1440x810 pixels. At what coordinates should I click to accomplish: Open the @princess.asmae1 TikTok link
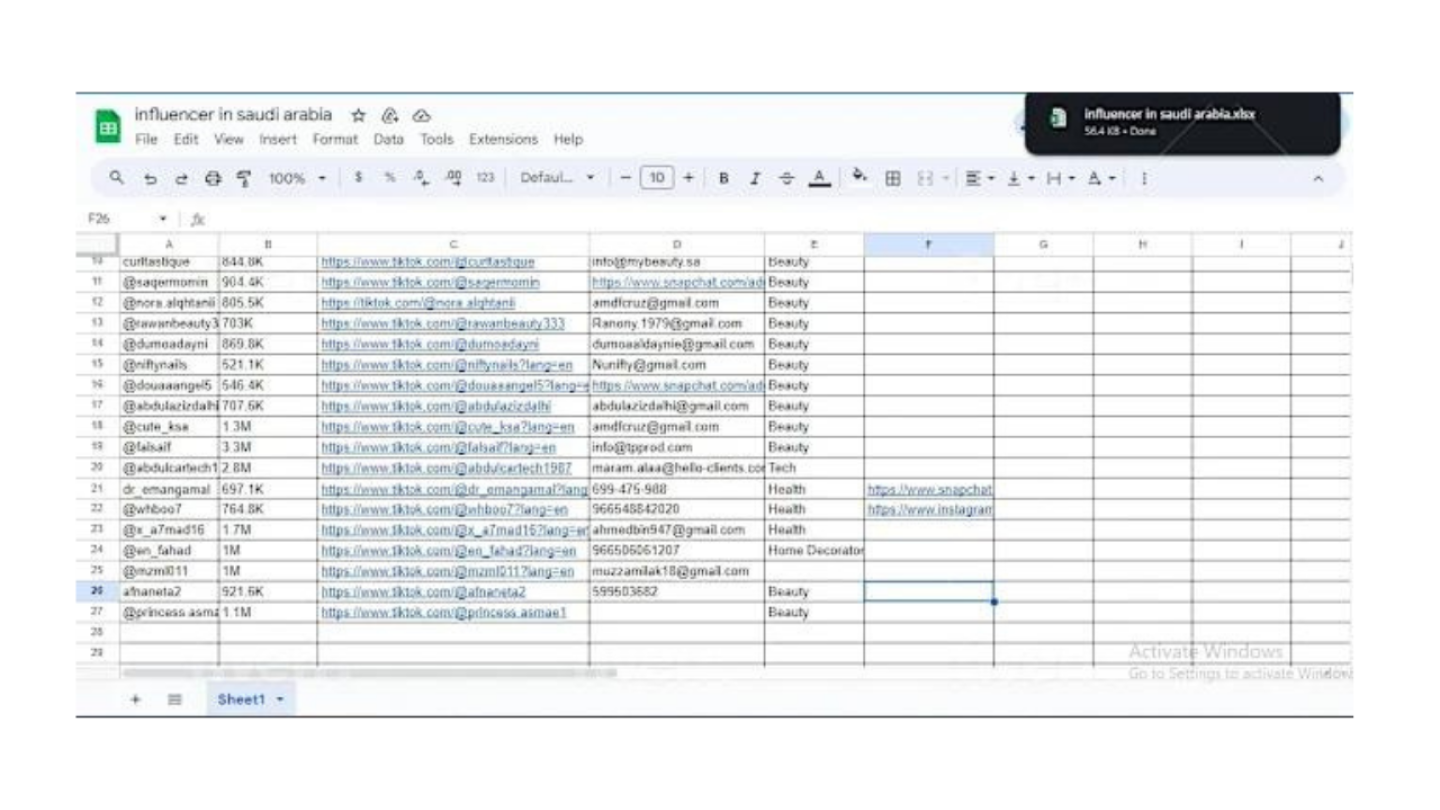coord(444,611)
